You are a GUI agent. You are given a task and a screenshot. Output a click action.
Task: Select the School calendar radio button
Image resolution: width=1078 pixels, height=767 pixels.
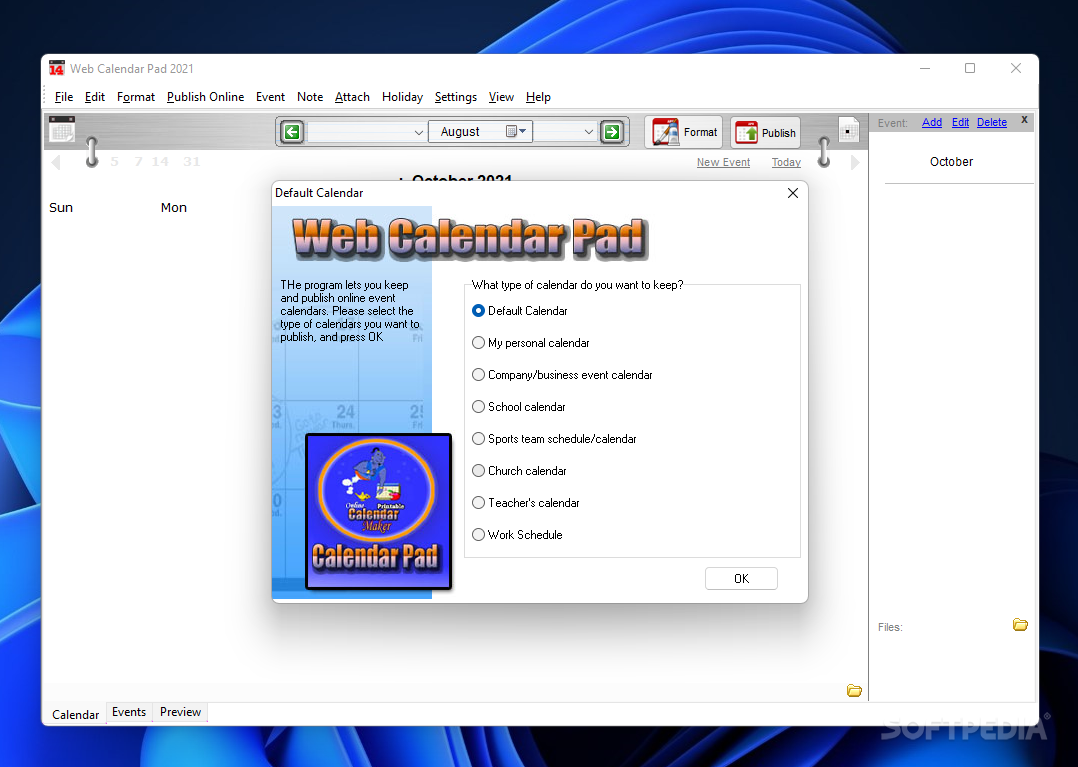point(519,407)
